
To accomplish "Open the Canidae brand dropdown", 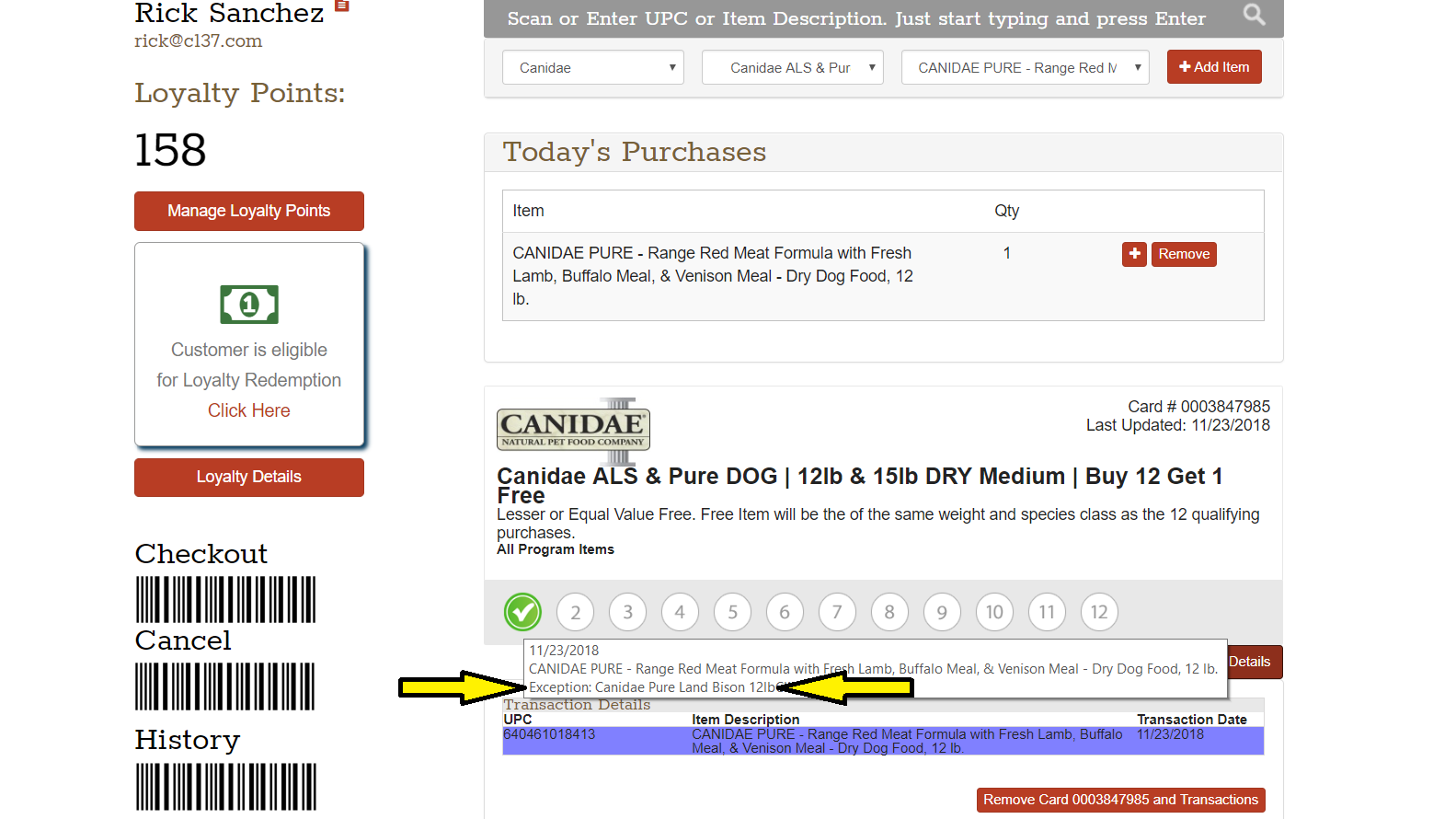I will (593, 67).
